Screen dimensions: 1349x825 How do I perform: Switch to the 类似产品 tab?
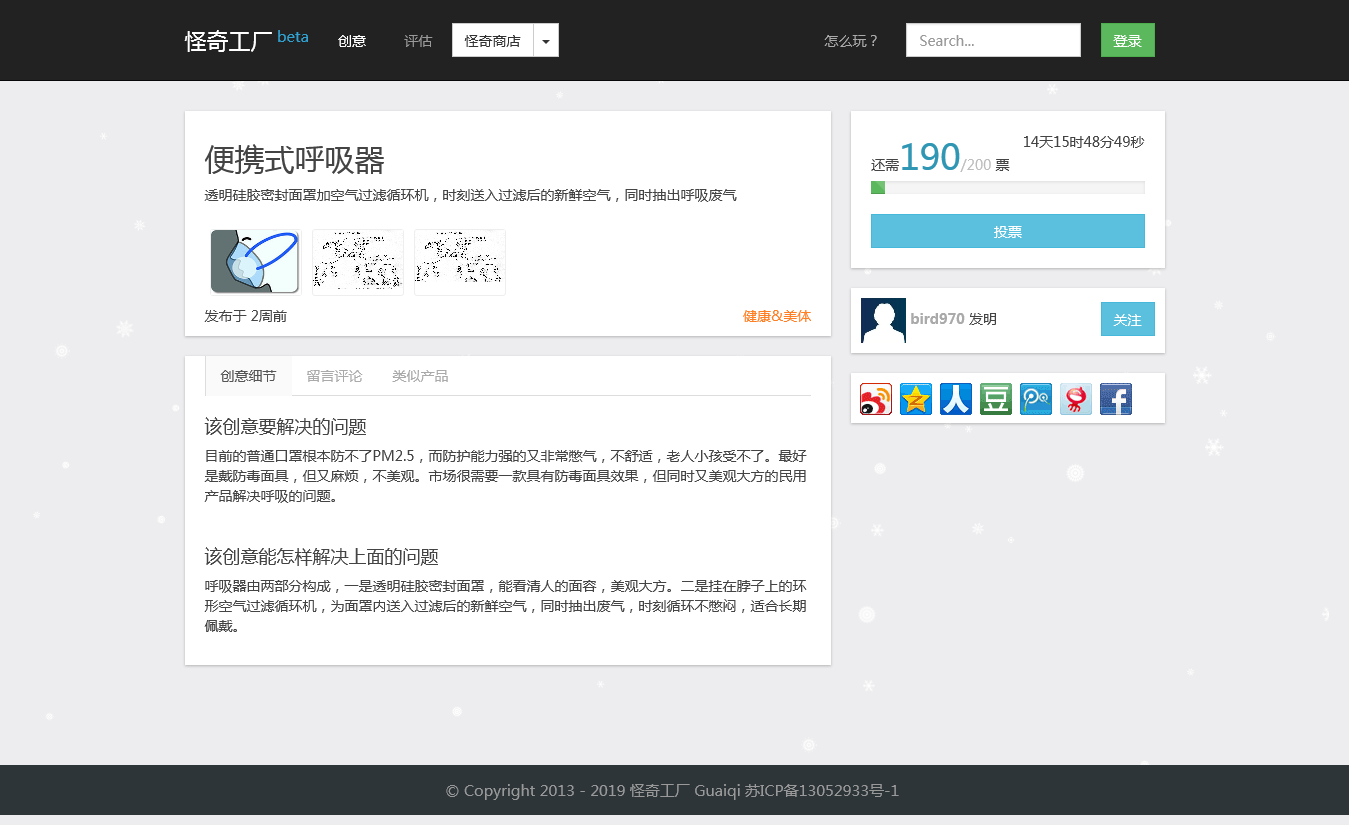point(420,376)
